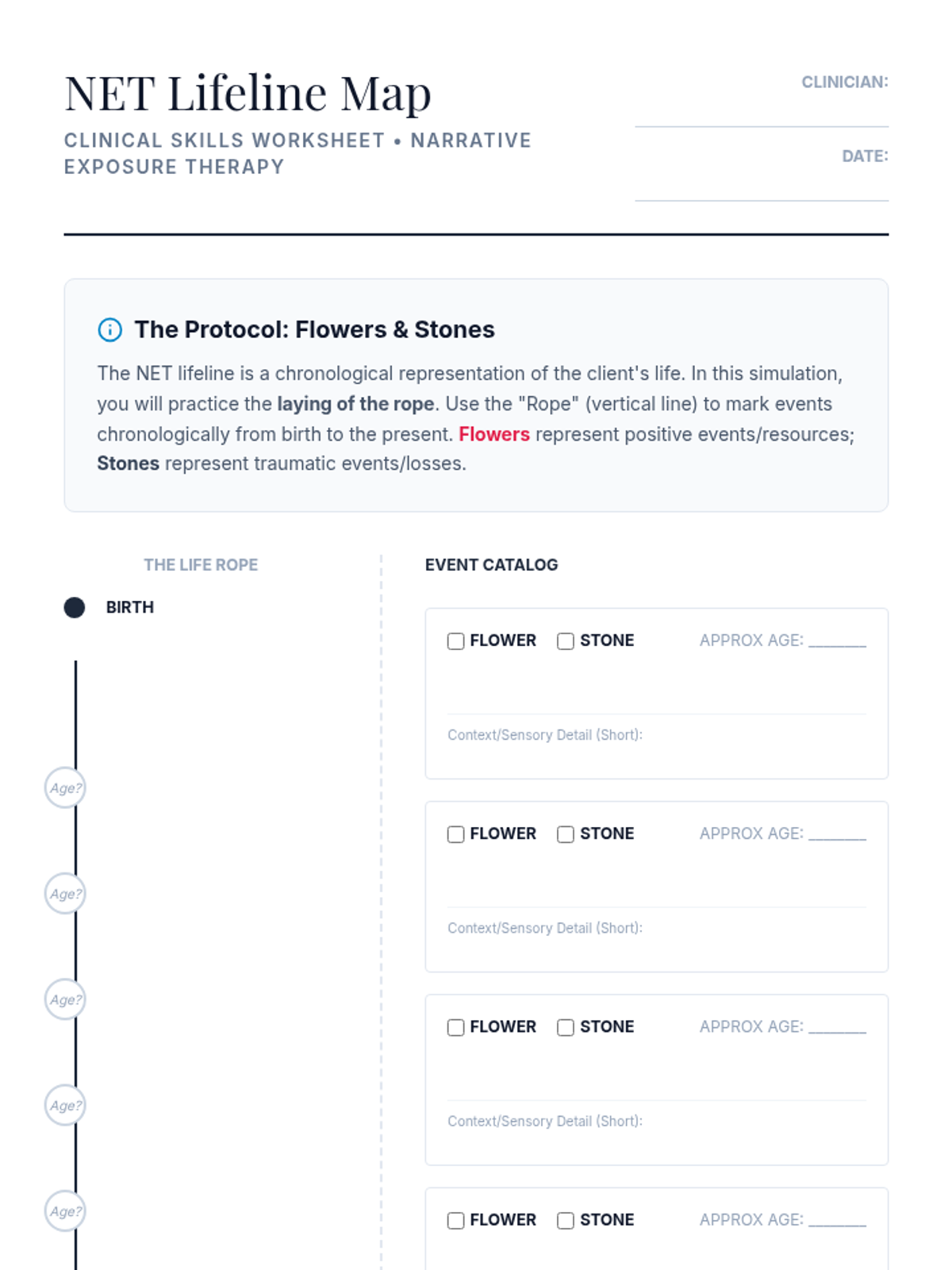Check Flower in the fourth event card
The height and width of the screenshot is (1270, 952).
[455, 1221]
